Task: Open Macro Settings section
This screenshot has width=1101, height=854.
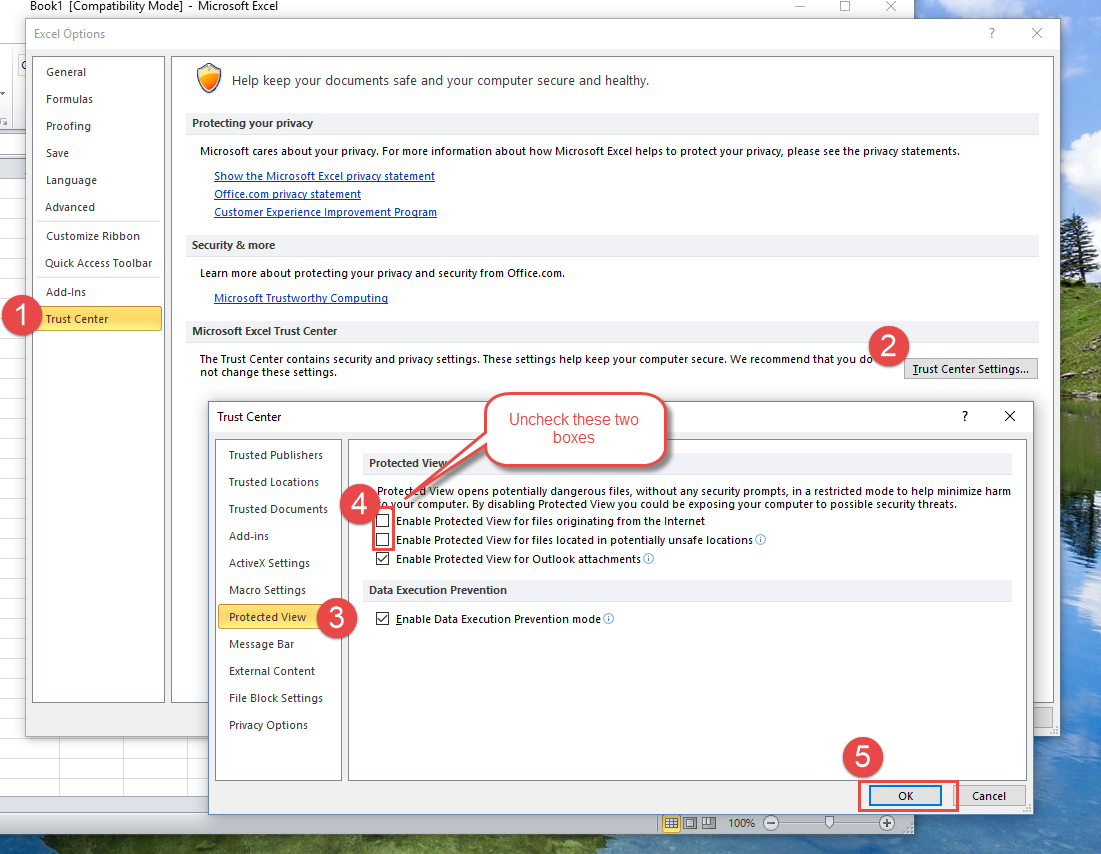Action: pos(278,590)
